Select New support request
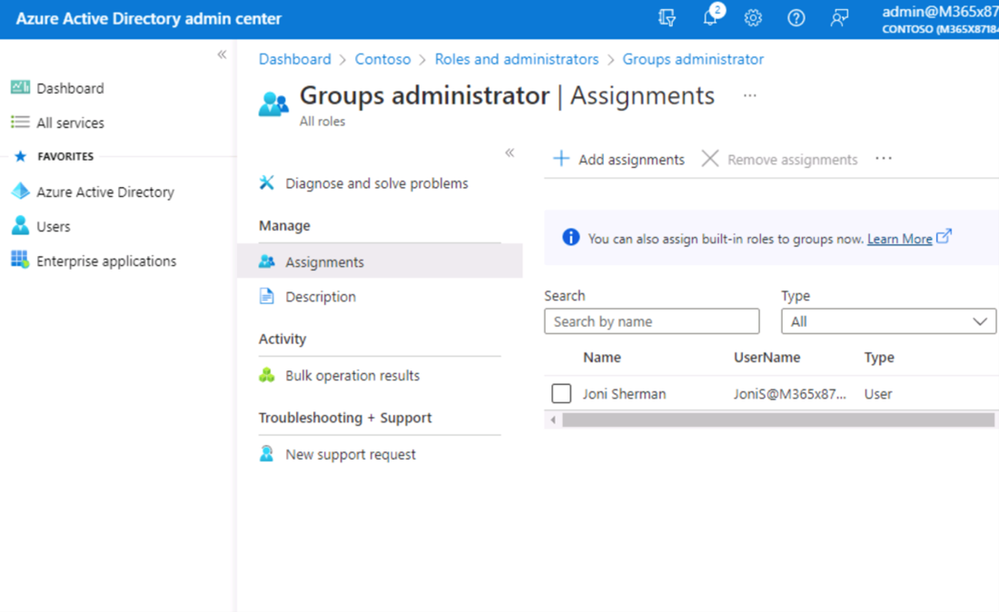Screen dimensions: 999x612 (350, 455)
